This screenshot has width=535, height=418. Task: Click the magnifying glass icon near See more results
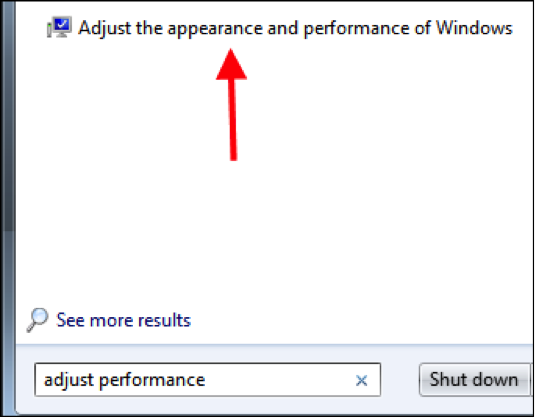point(37,320)
